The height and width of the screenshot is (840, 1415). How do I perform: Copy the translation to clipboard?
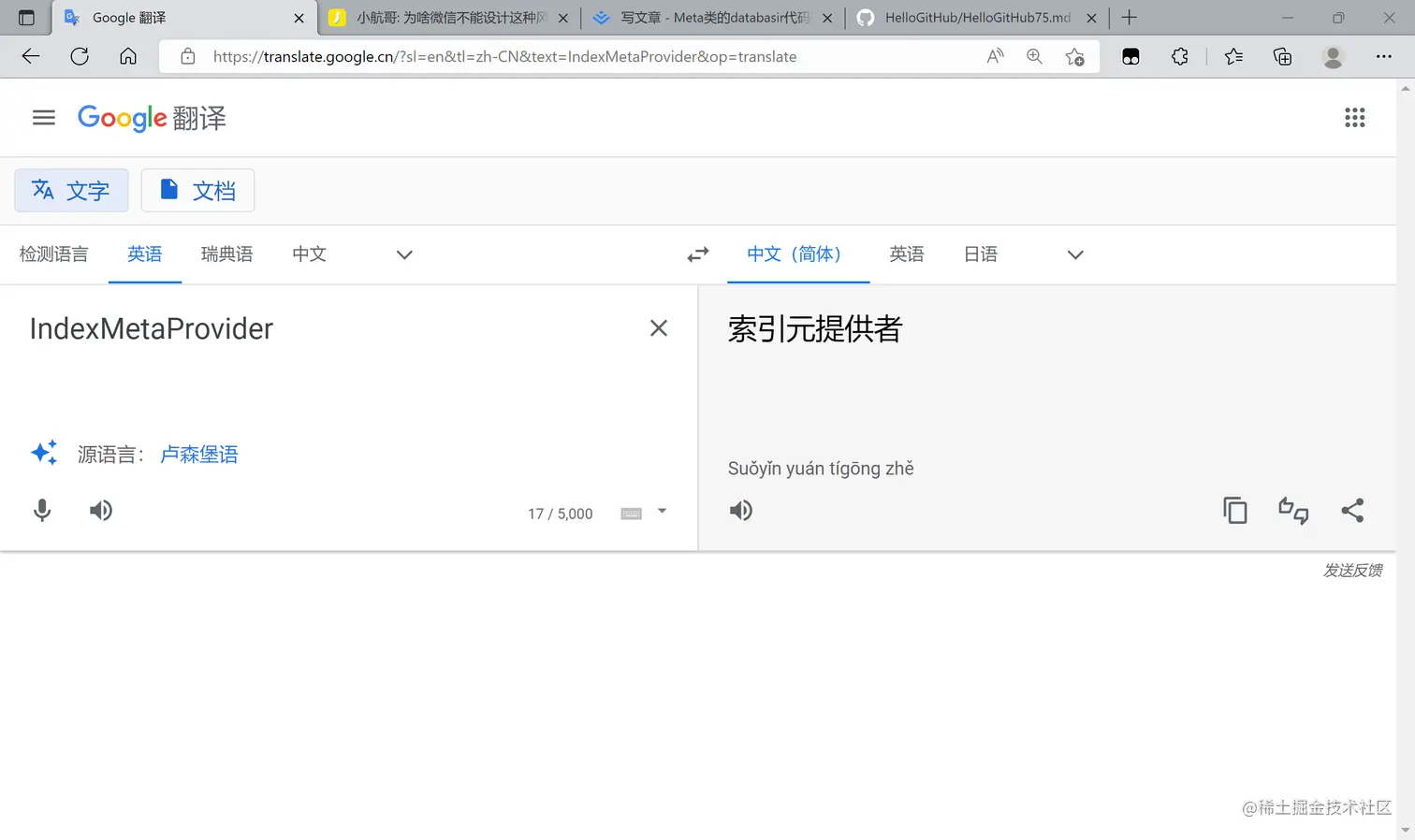(x=1235, y=510)
